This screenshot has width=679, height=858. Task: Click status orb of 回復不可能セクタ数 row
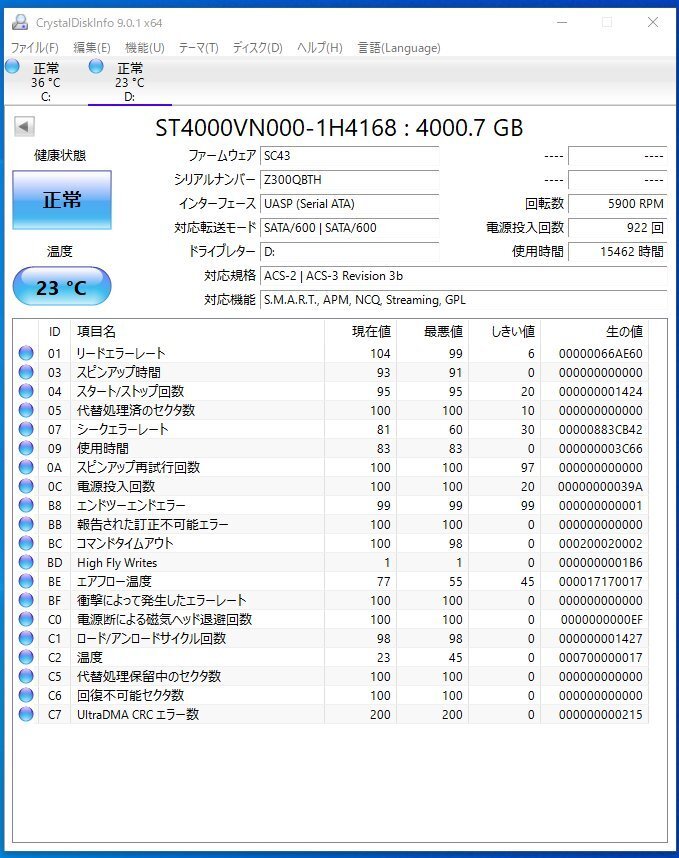[26, 695]
